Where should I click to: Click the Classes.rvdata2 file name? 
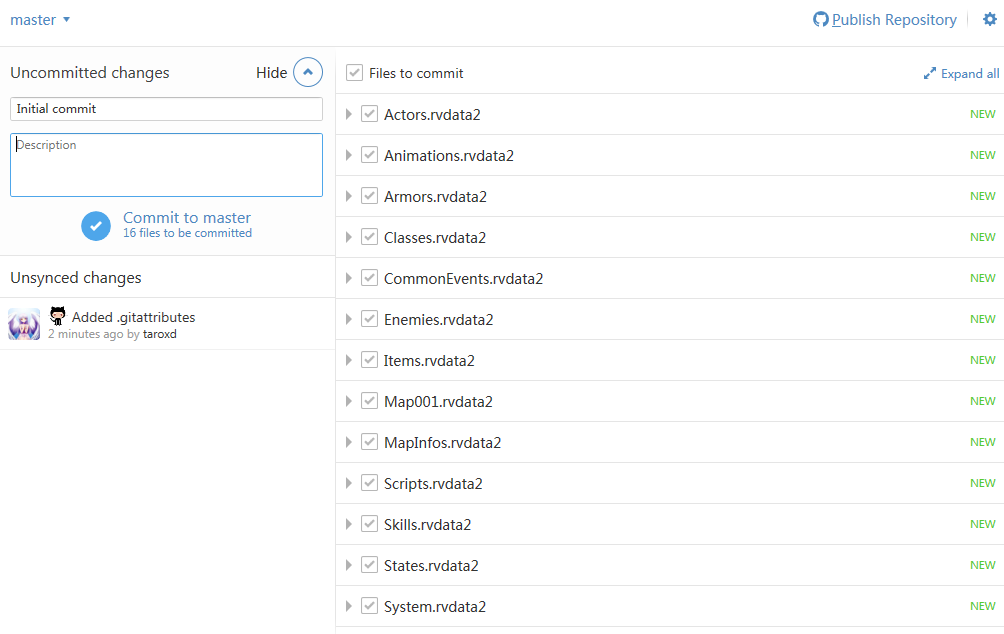pos(435,238)
